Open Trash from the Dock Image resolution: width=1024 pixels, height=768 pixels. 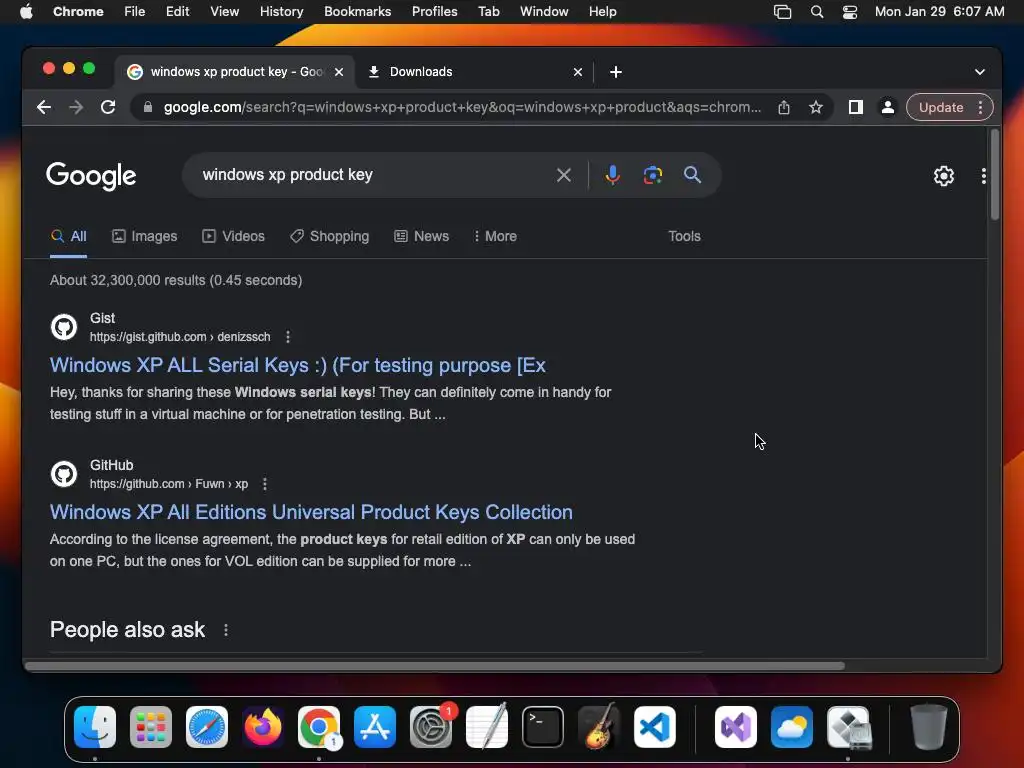[x=928, y=727]
